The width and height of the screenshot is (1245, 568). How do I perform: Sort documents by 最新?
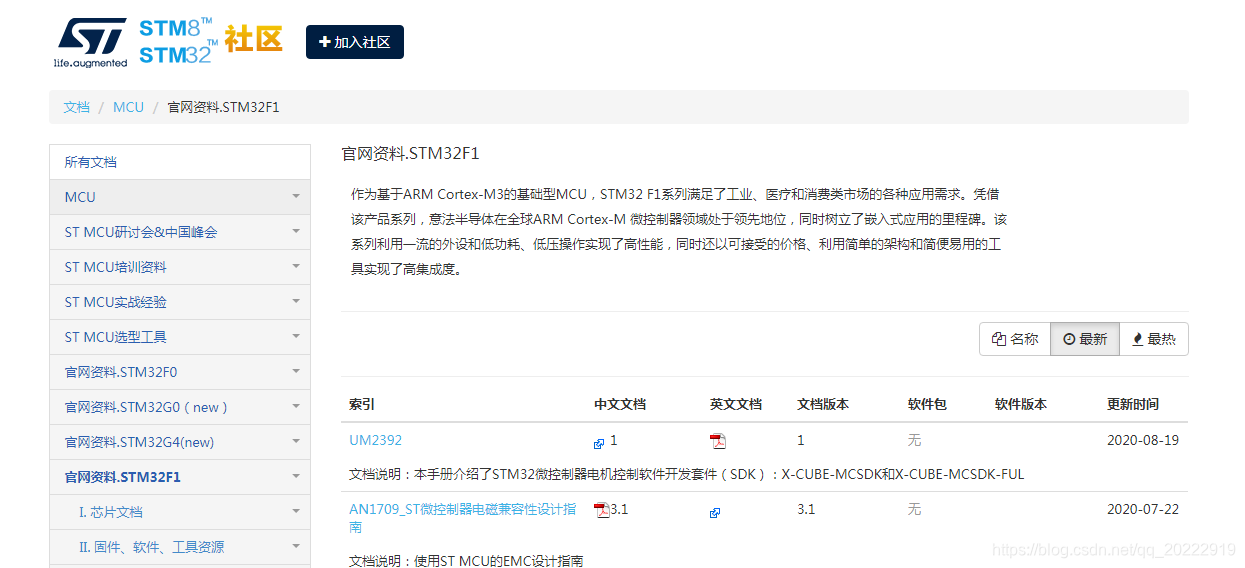coord(1084,339)
